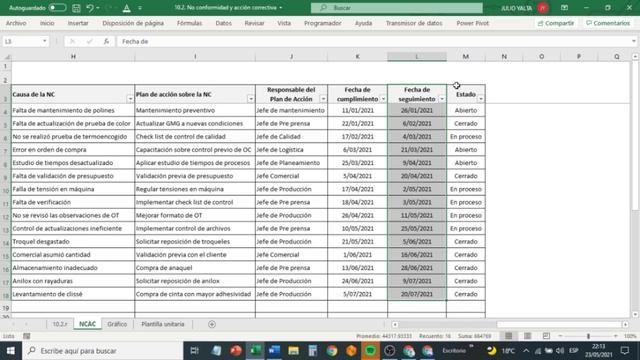Click the Save icon in title bar
Viewport: 640px width, 360px height.
click(x=76, y=8)
